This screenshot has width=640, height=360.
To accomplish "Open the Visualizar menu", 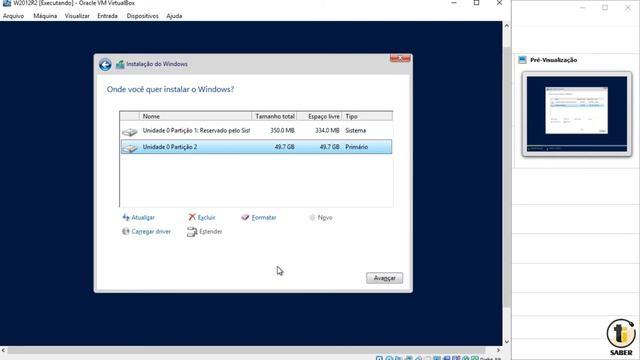I will (77, 16).
